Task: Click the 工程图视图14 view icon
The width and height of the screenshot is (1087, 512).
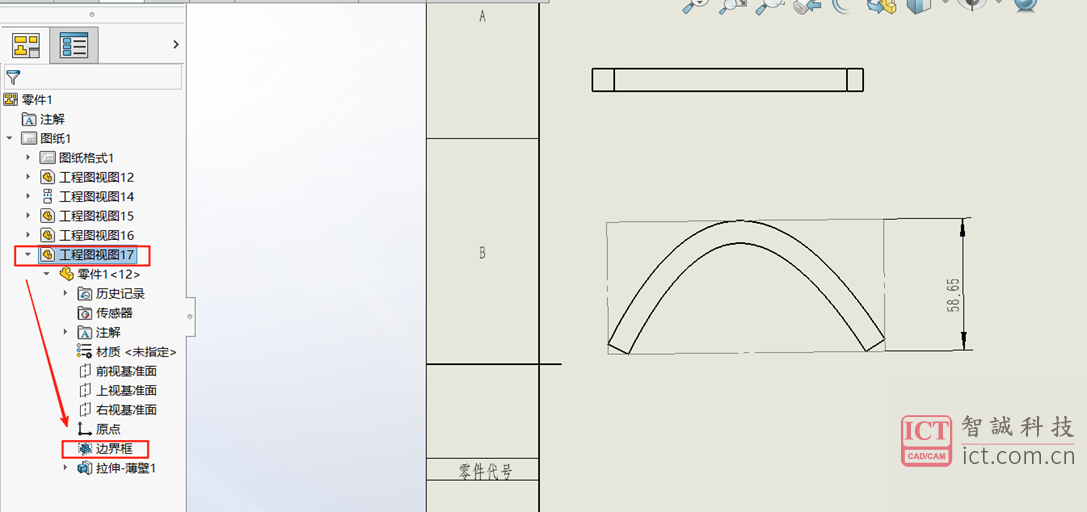Action: click(47, 196)
